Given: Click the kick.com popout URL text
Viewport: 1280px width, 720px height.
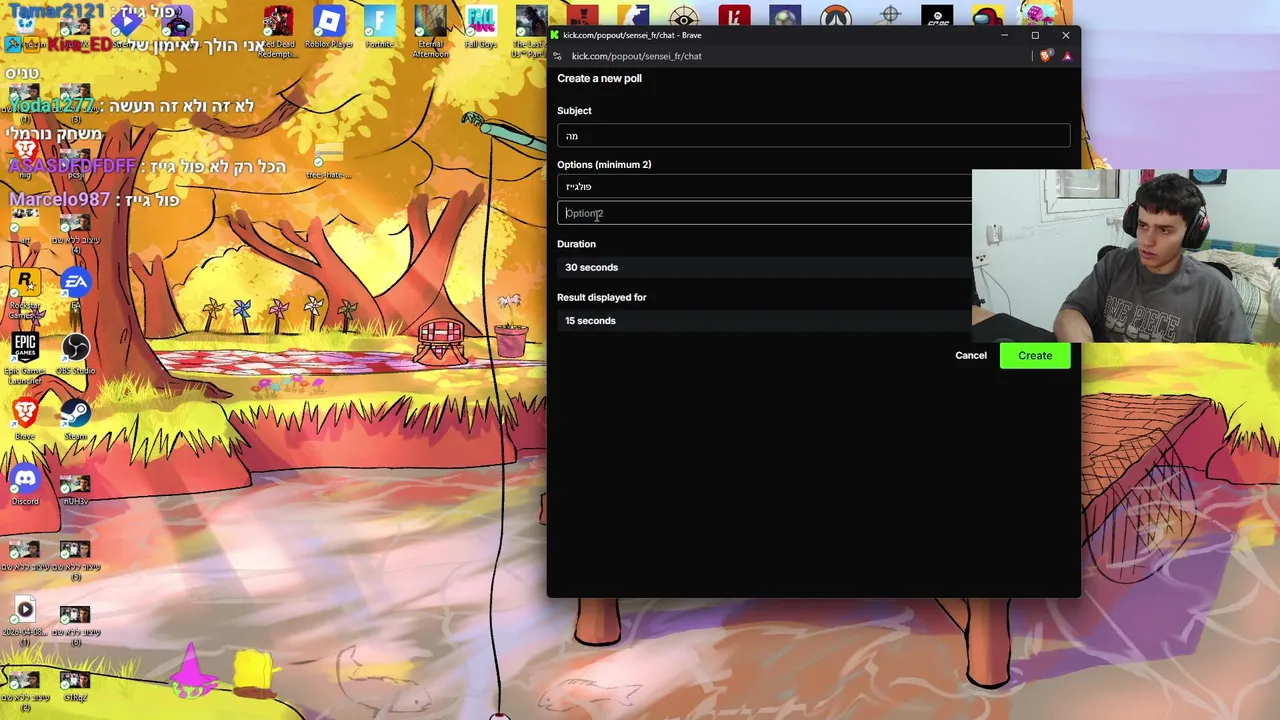Looking at the screenshot, I should pos(636,56).
